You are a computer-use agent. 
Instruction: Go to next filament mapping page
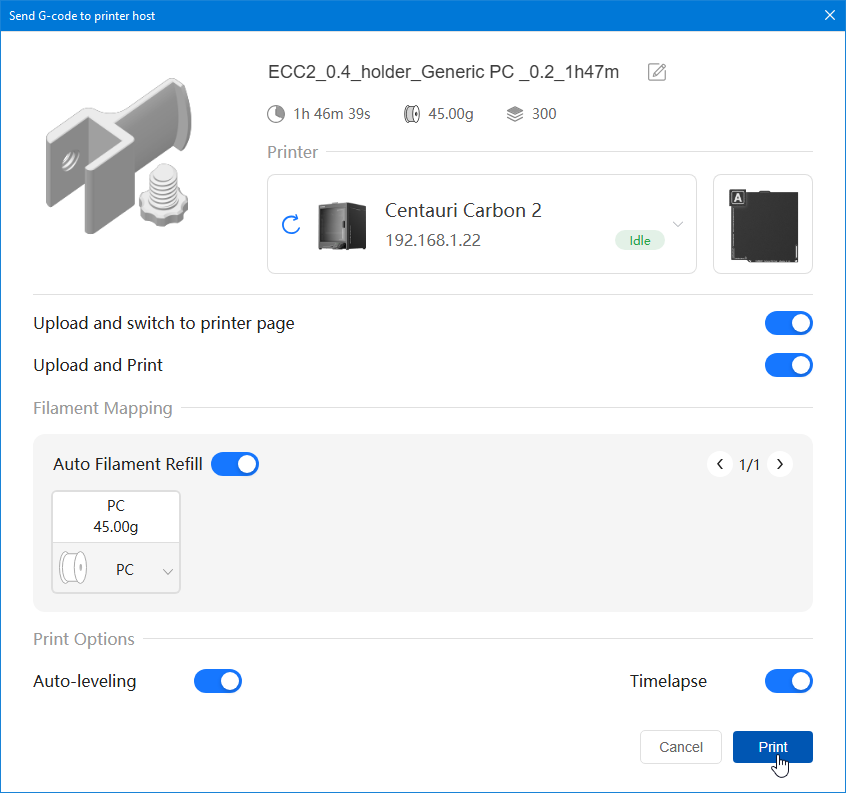coord(780,464)
